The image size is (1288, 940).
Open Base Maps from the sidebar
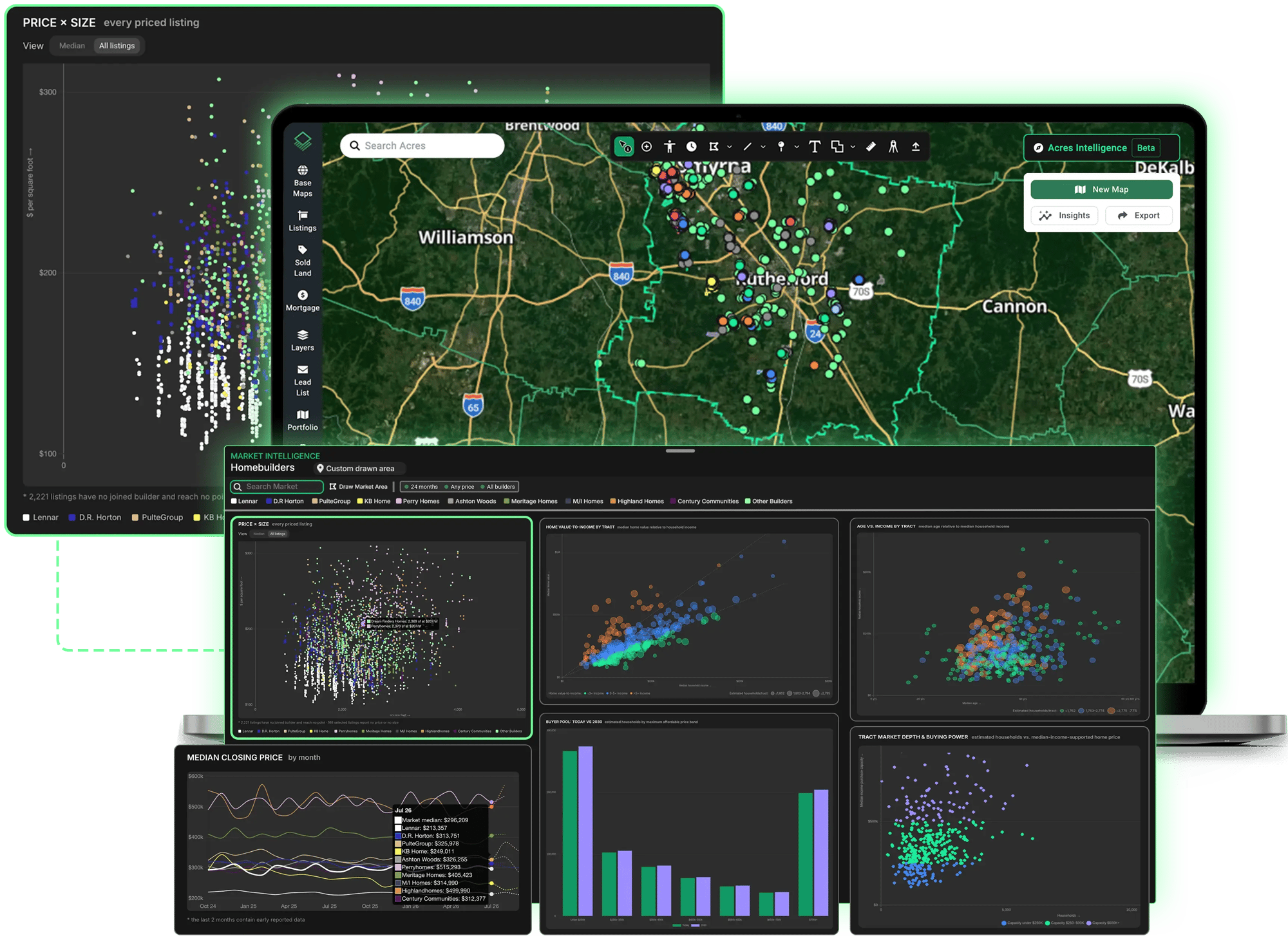pos(302,181)
